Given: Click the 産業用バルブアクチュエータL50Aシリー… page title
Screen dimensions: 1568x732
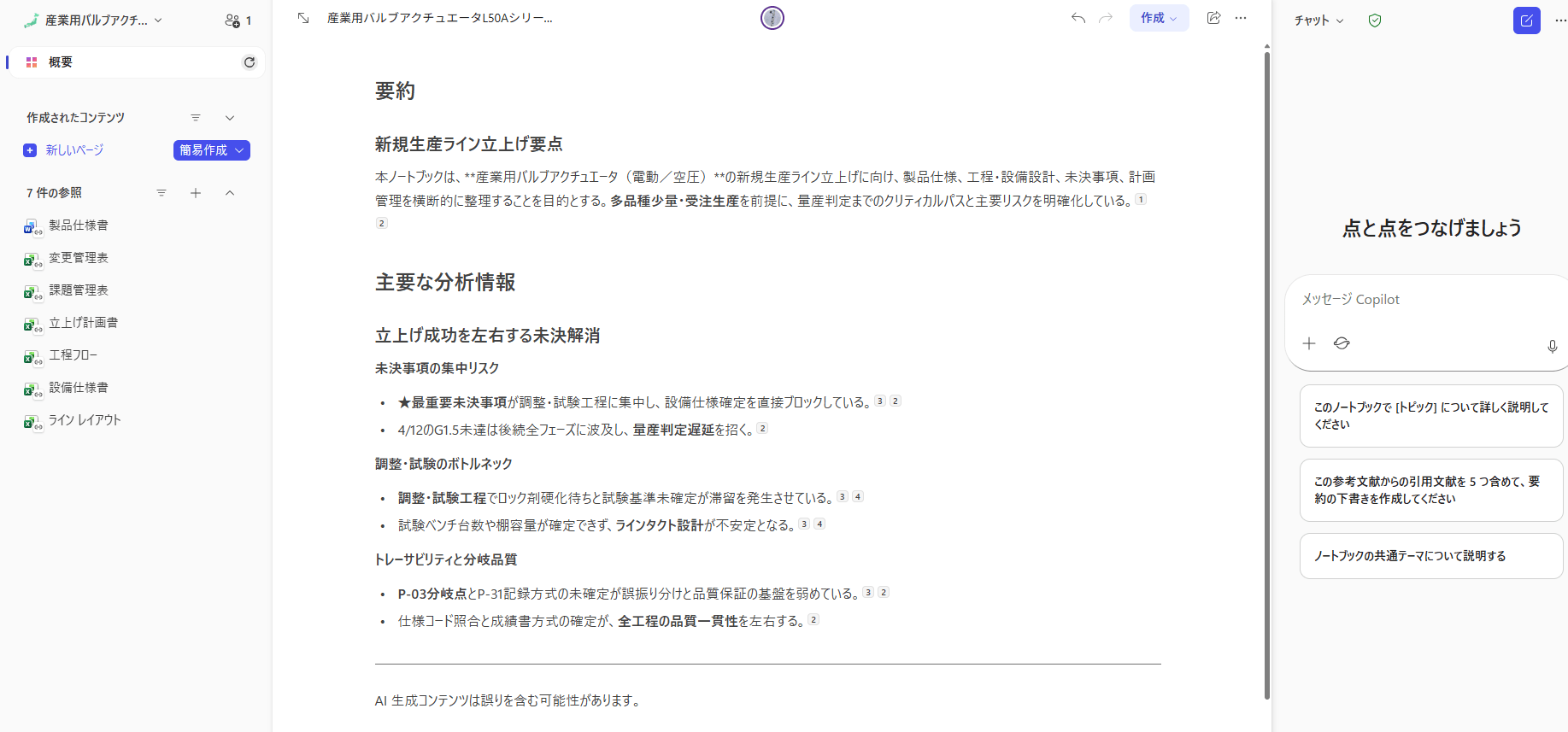Looking at the screenshot, I should pyautogui.click(x=440, y=18).
